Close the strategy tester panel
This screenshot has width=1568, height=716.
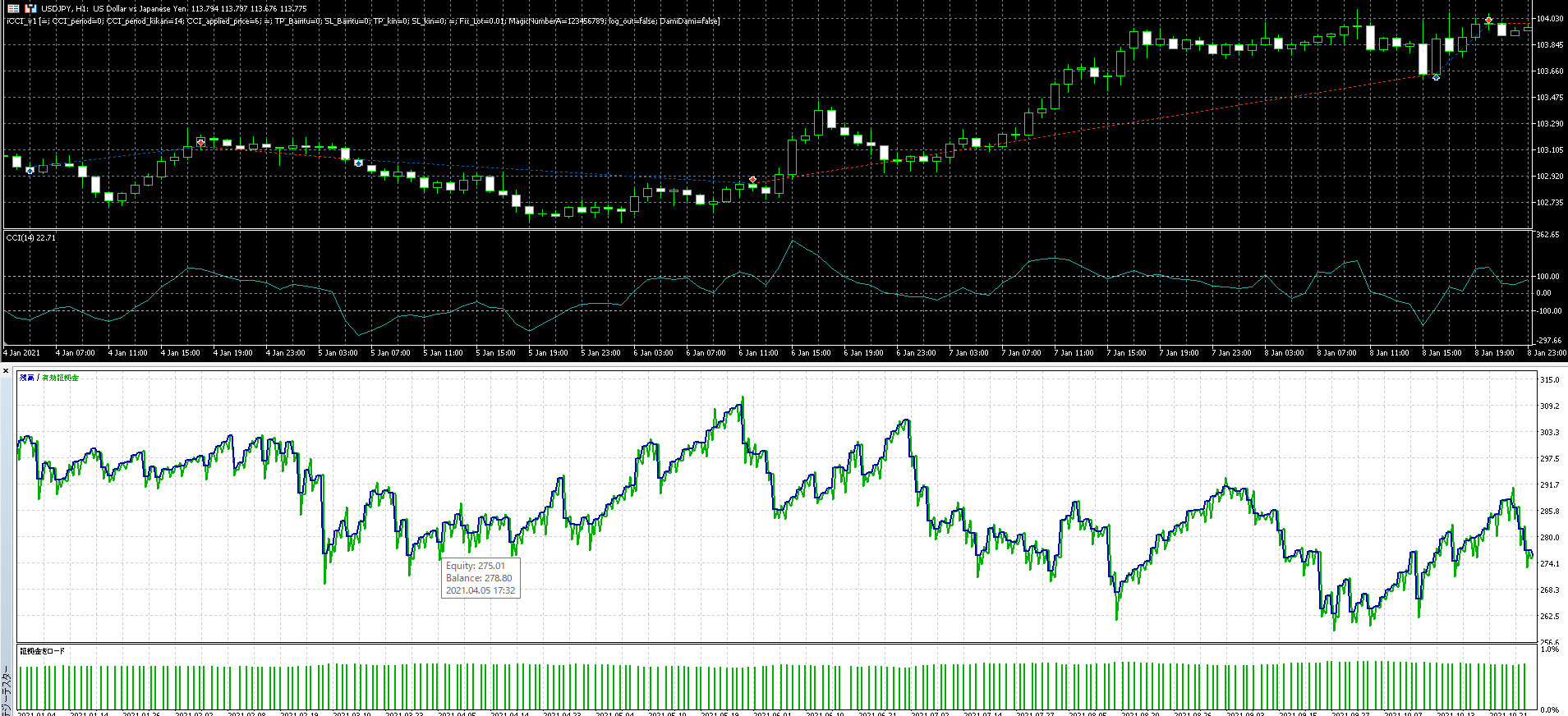click(x=7, y=371)
